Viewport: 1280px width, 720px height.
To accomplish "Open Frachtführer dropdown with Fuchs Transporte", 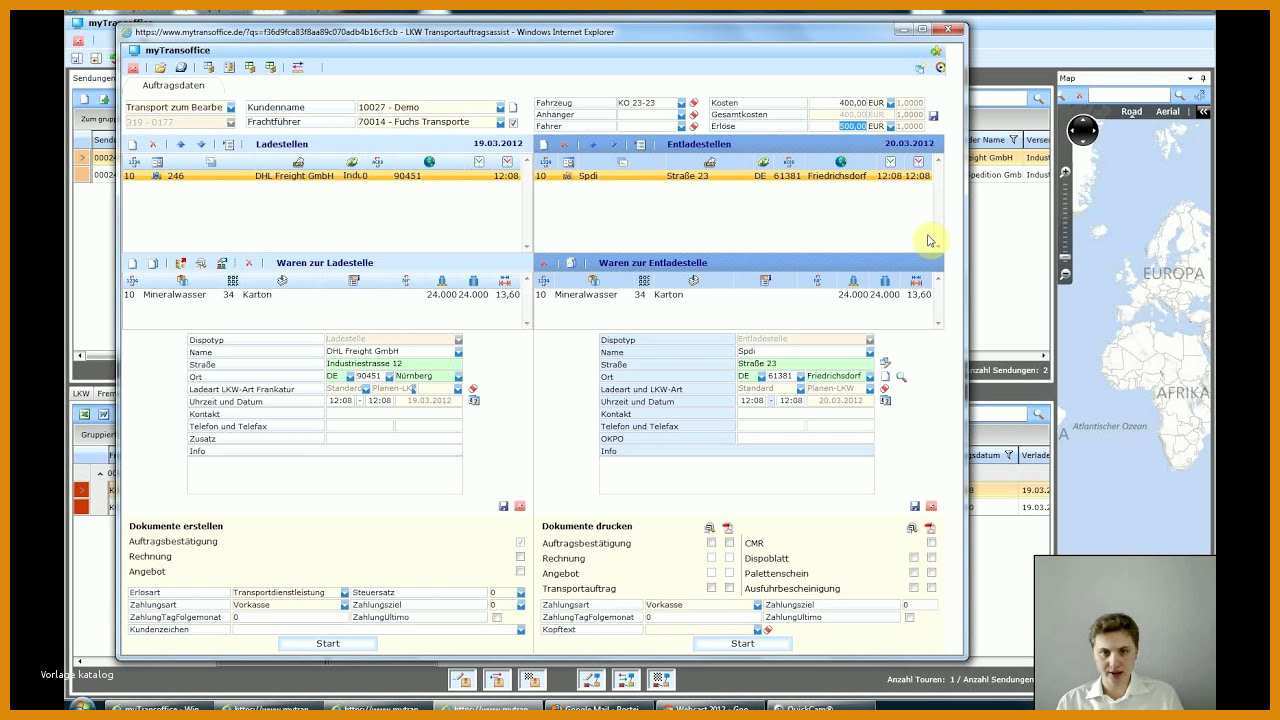I will [x=501, y=122].
